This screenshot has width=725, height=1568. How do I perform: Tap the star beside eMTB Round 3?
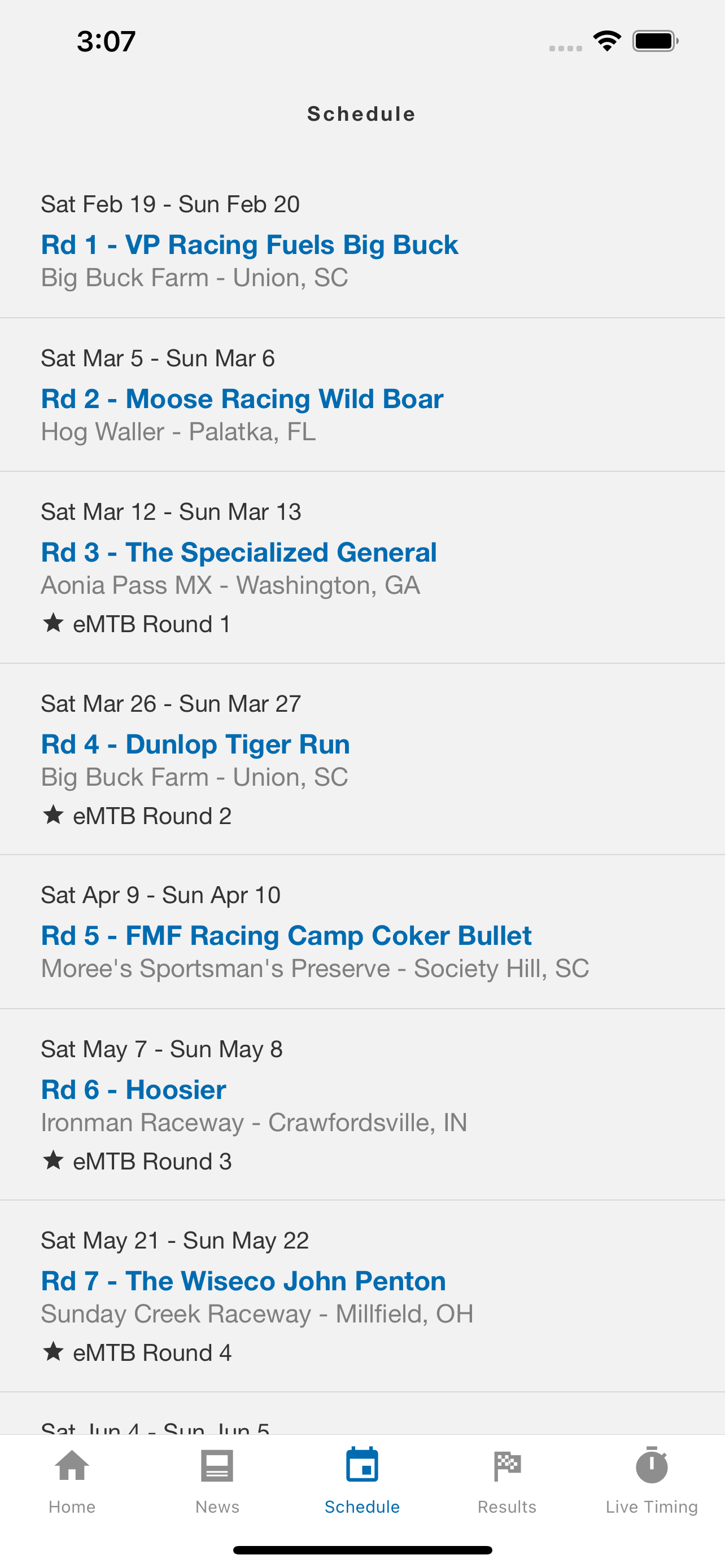tap(53, 1160)
